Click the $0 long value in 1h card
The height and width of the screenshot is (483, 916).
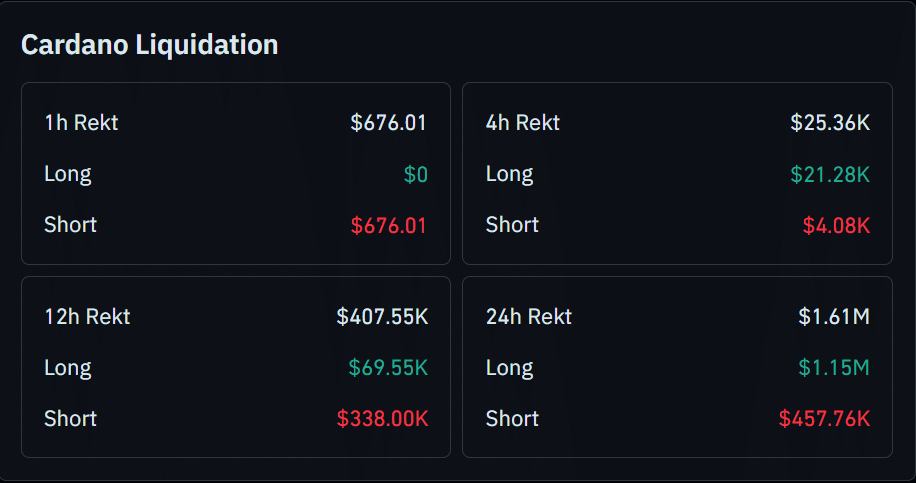point(415,175)
